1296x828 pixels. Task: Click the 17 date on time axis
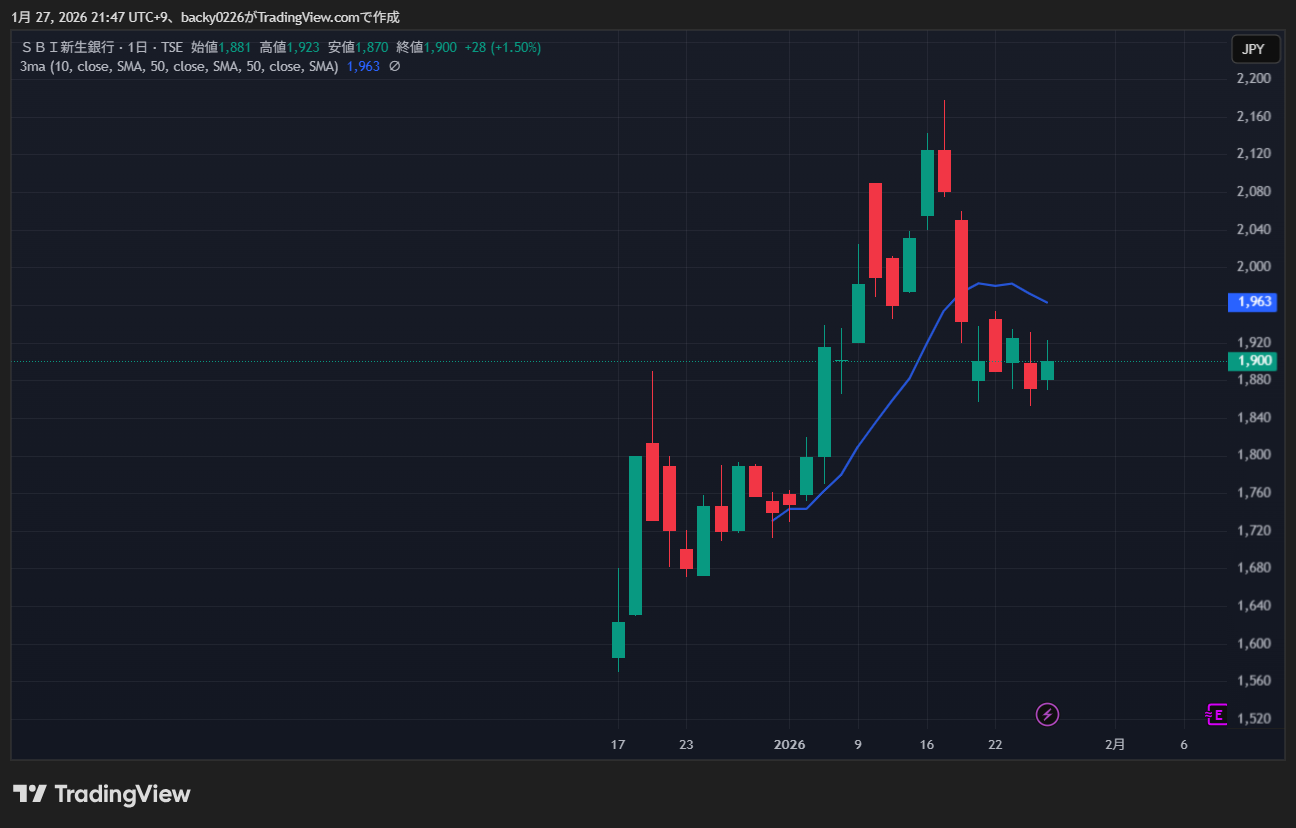(x=618, y=745)
